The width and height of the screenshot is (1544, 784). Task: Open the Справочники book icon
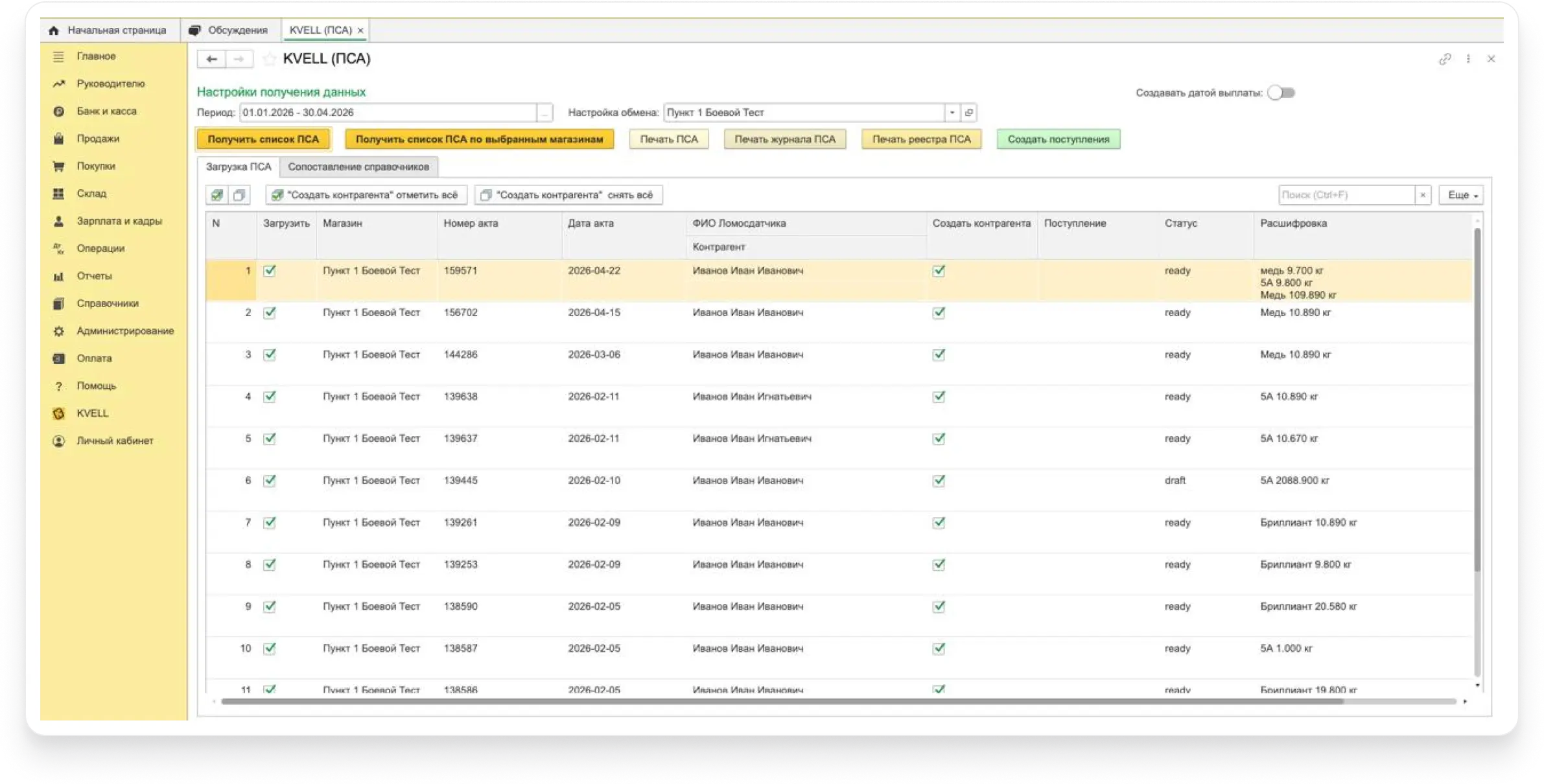coord(58,303)
